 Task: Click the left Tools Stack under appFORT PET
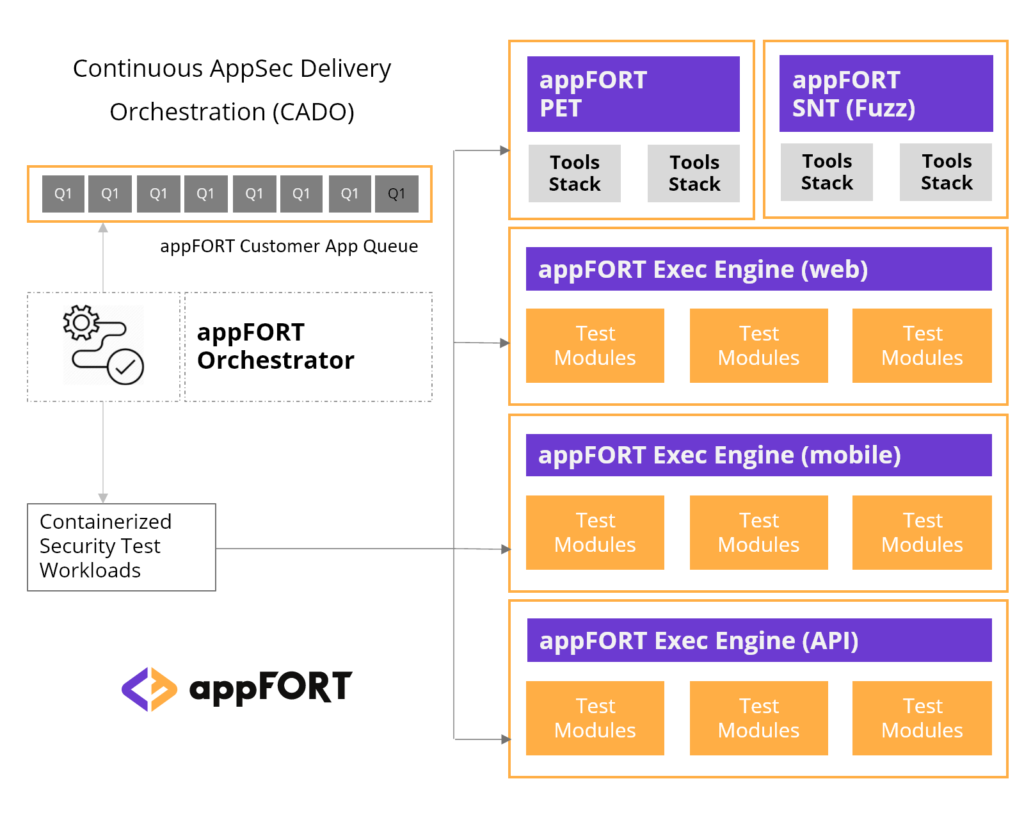click(575, 173)
